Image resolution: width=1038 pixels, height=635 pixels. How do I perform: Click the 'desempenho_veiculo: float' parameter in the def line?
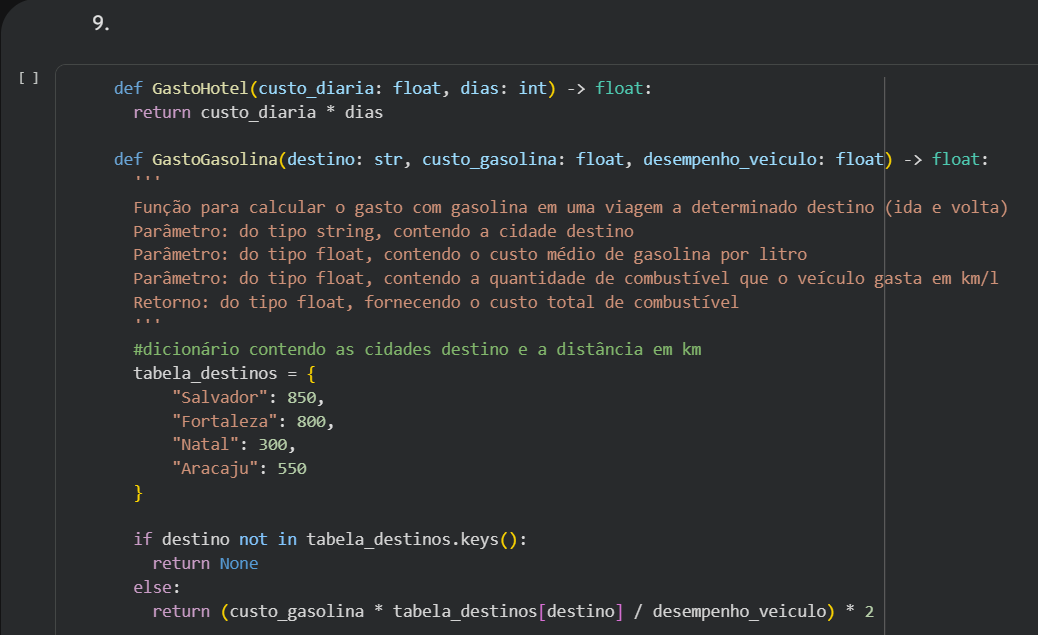click(763, 160)
